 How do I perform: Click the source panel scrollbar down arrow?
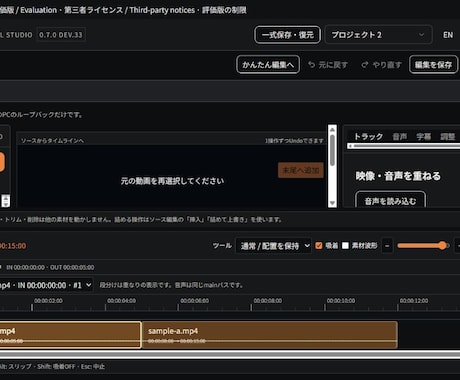point(332,203)
